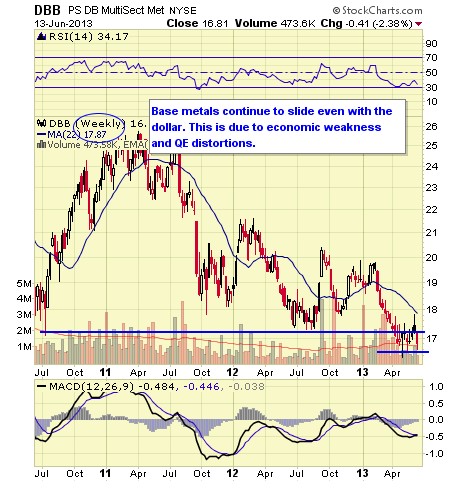Click the gray -0.038 histogram value
460x482 pixels.
click(246, 387)
